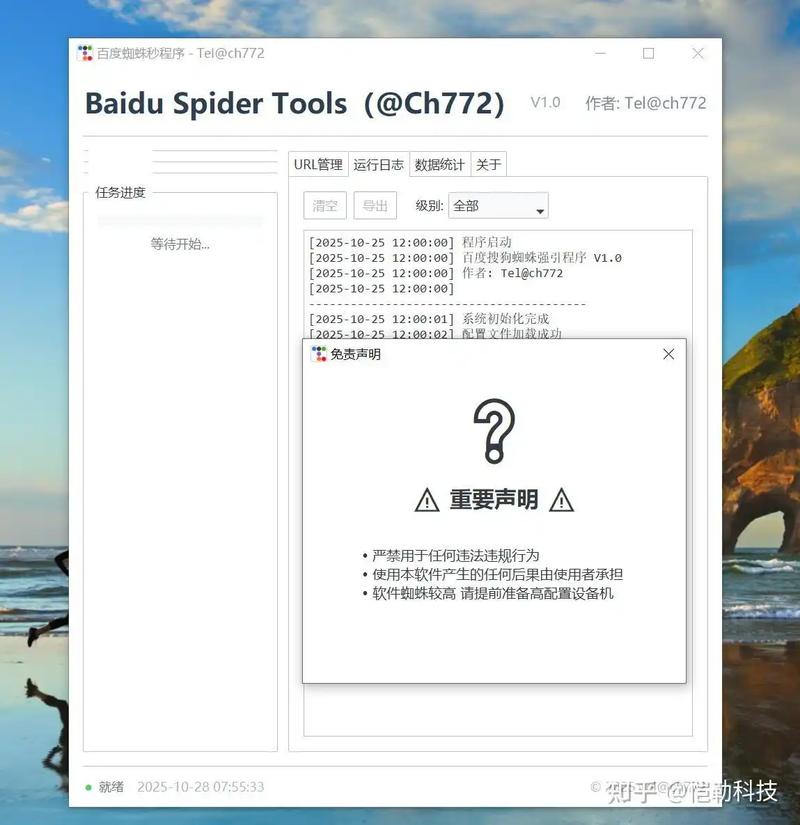Screen dimensions: 800x825
Task: Click the 重要声明 heading
Action: pyautogui.click(x=494, y=499)
